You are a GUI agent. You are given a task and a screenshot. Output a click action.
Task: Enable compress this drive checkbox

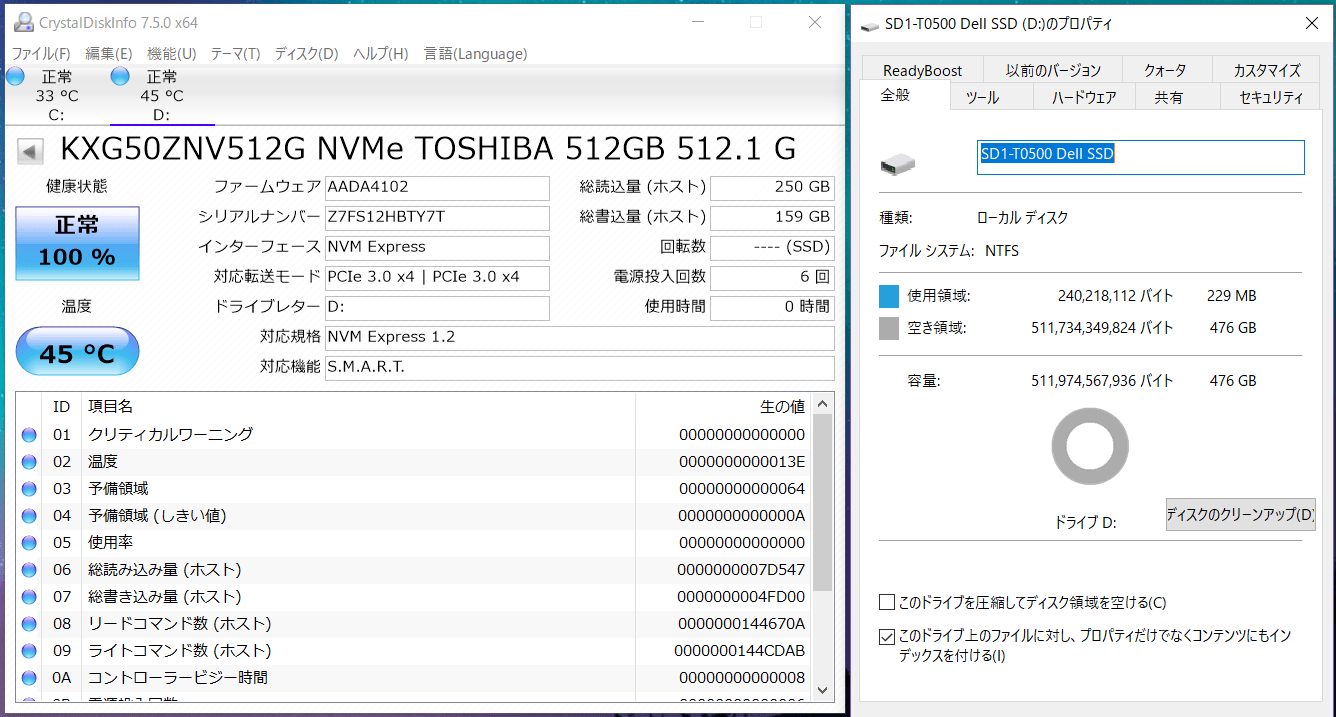point(886,602)
